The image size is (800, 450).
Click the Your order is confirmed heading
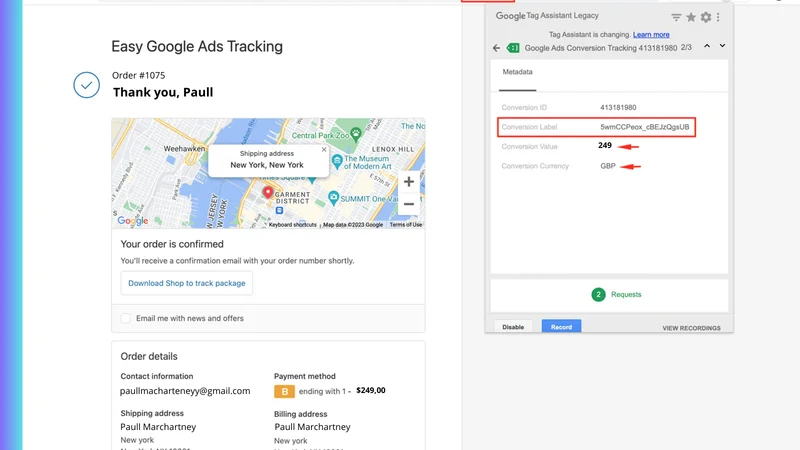coord(172,244)
